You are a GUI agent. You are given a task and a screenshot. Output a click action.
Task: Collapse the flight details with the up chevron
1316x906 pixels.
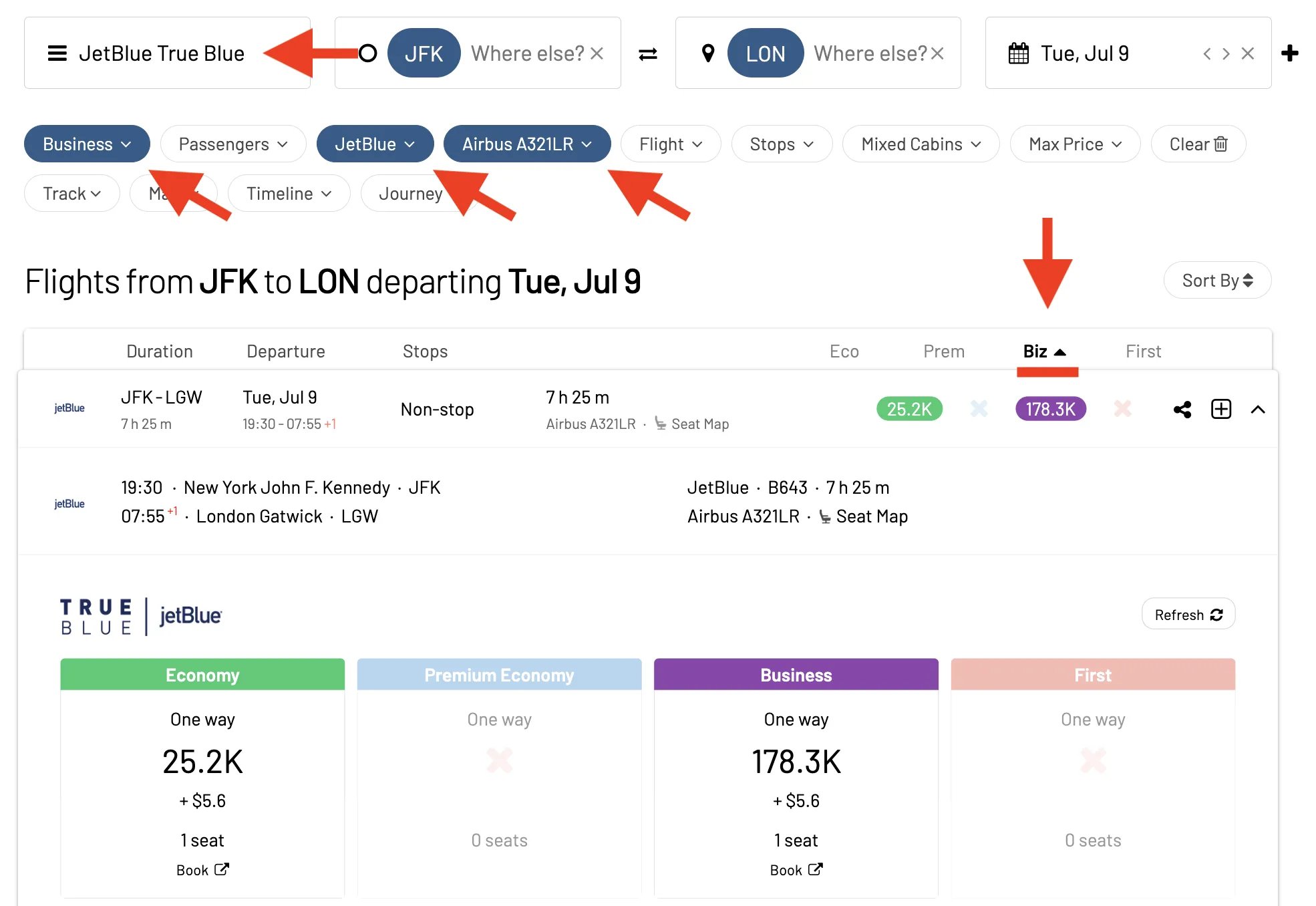1258,409
